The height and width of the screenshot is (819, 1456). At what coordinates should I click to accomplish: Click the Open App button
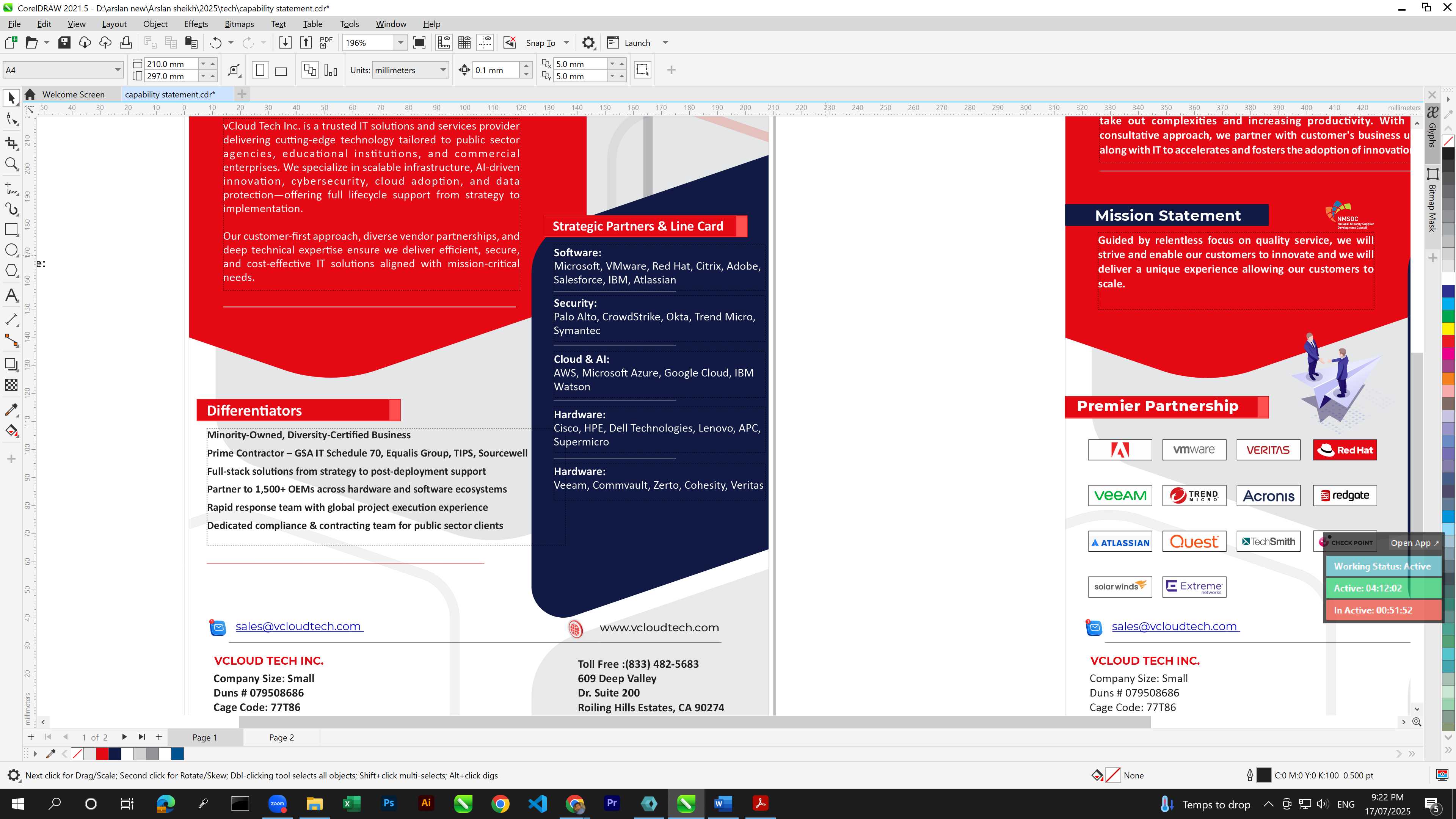1414,543
